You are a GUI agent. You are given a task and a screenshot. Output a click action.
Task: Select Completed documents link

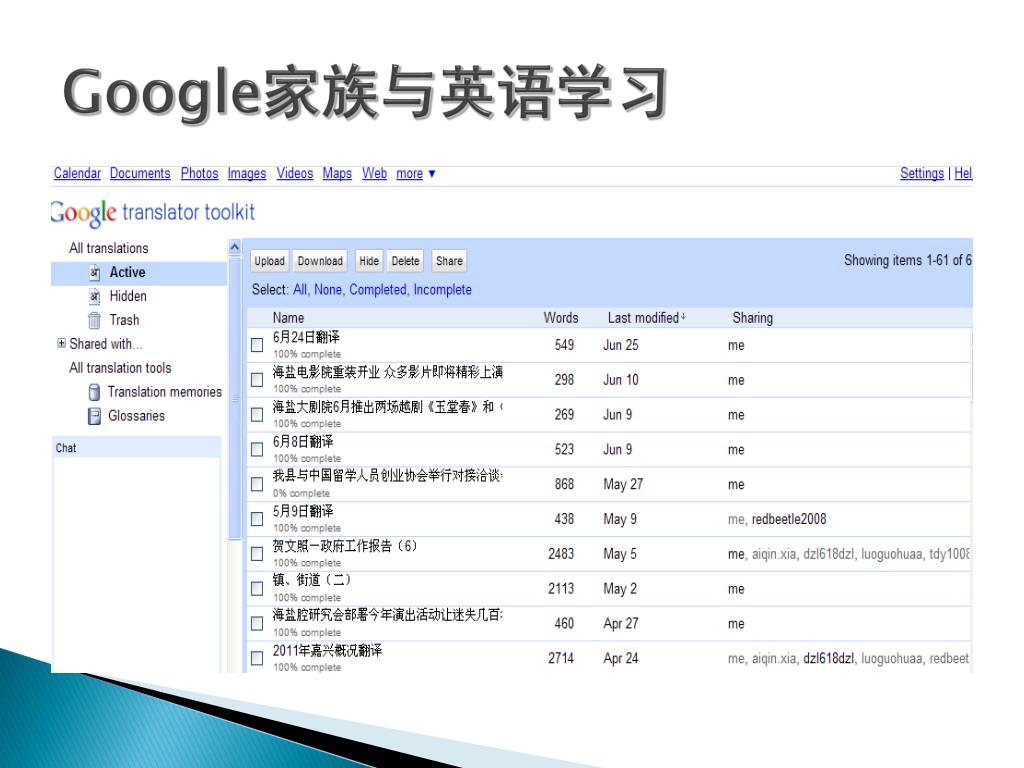(377, 289)
